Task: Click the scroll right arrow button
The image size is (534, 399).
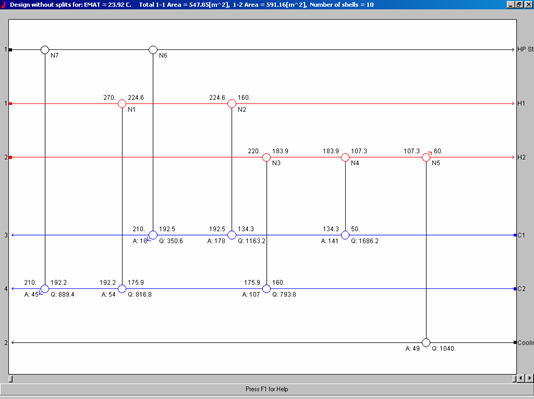Action: 530,378
